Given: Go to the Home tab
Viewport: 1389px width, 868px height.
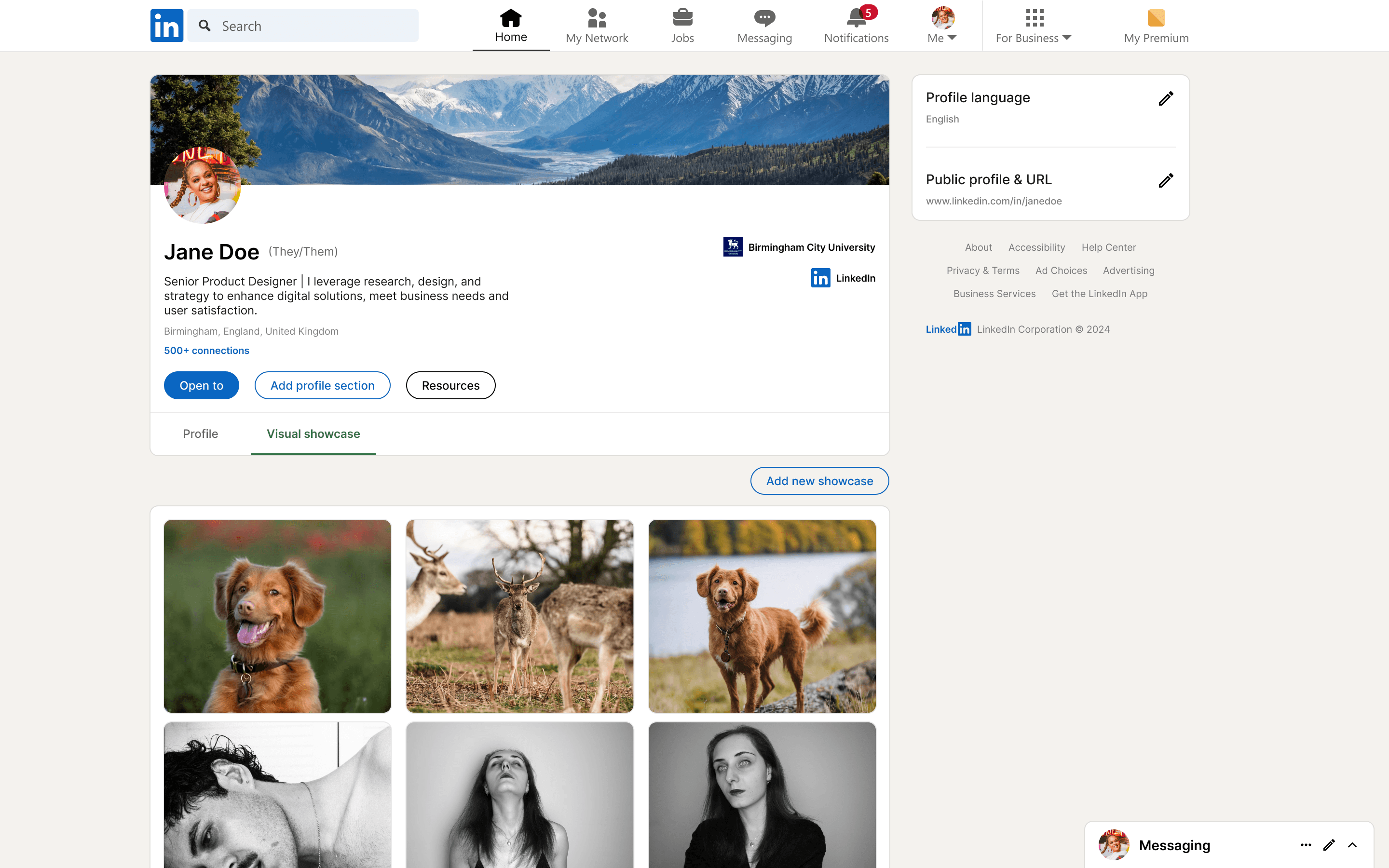Looking at the screenshot, I should [x=511, y=26].
